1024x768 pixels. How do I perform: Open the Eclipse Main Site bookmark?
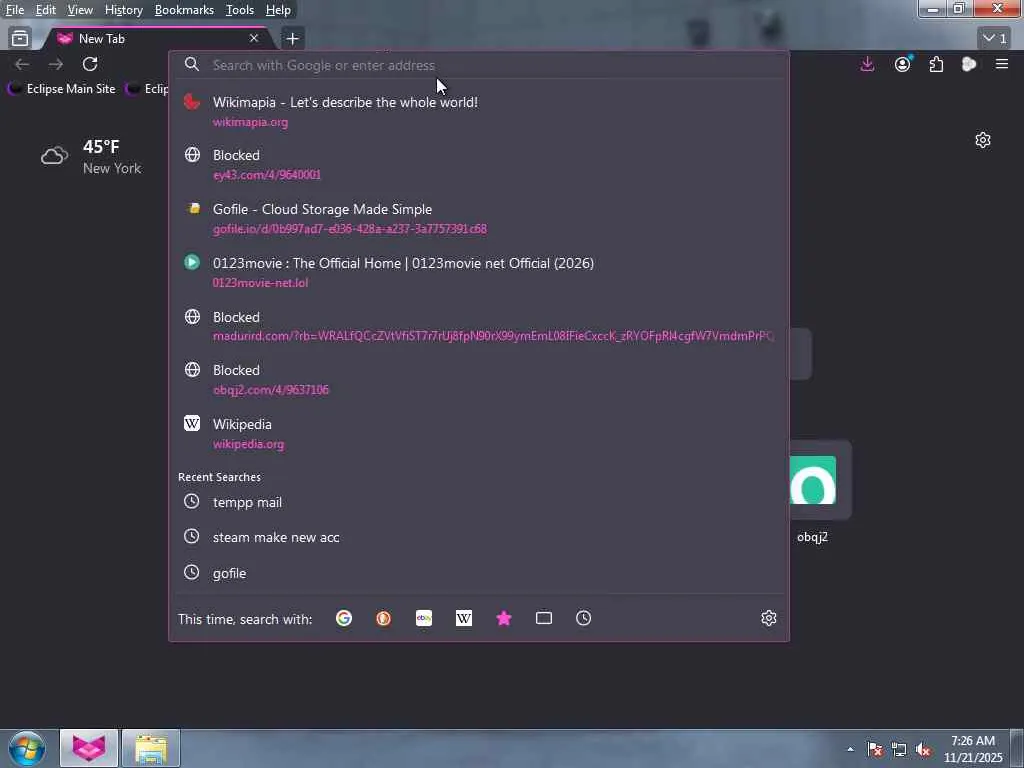click(x=62, y=89)
